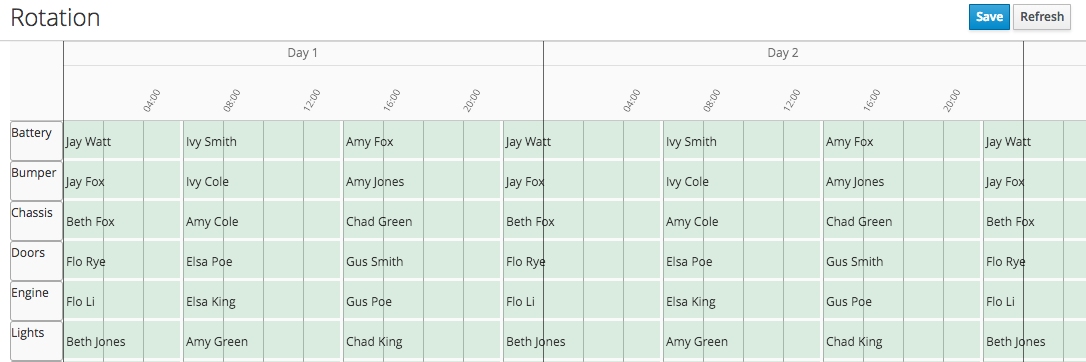1086x362 pixels.
Task: Select Amy Jones's Day 1 Bumper shift
Action: pyautogui.click(x=422, y=181)
